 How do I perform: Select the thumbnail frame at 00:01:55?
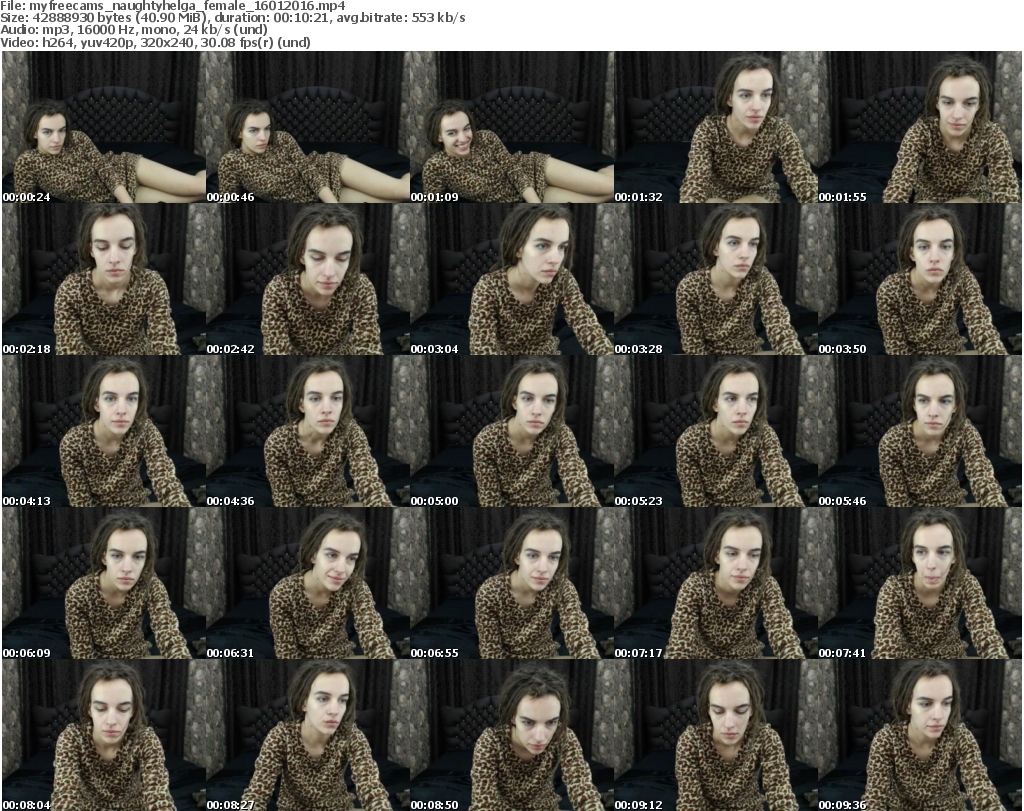[x=920, y=127]
